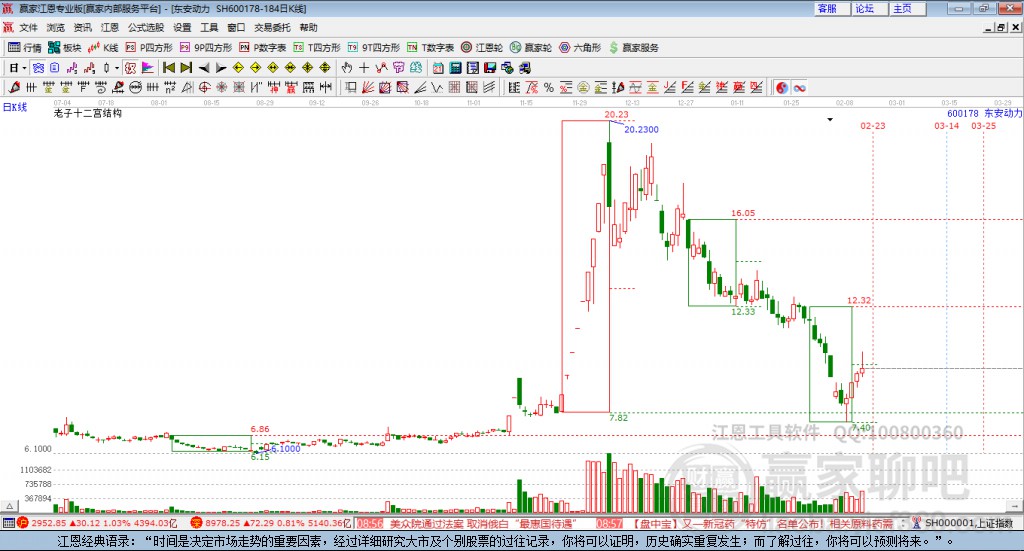
Task: Open the 六角形 hexagon tool
Action: click(x=580, y=48)
